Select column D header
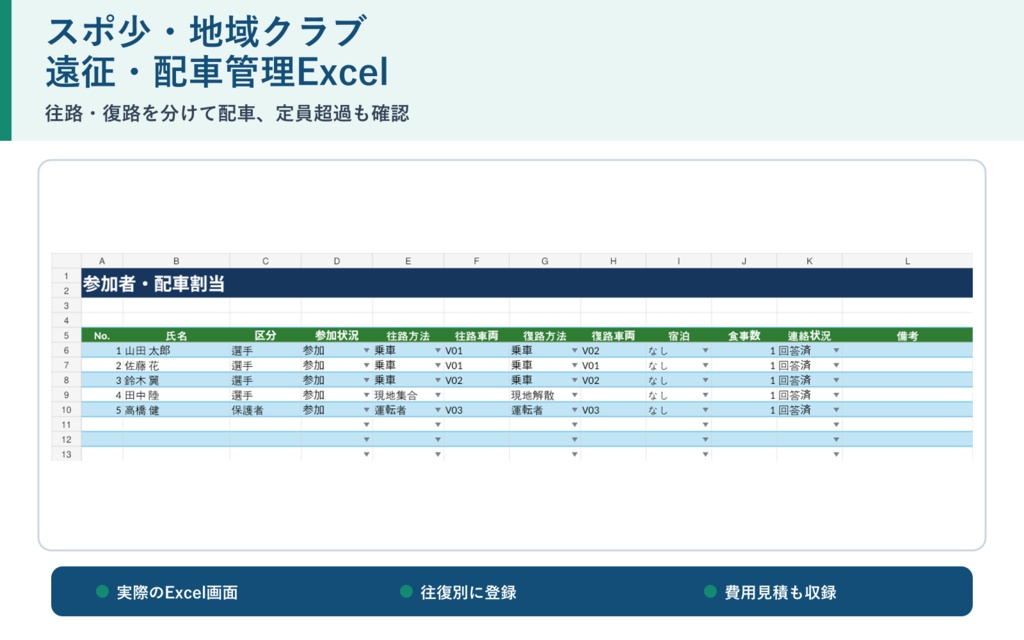Screen dimensions: 1024x640 [336, 261]
